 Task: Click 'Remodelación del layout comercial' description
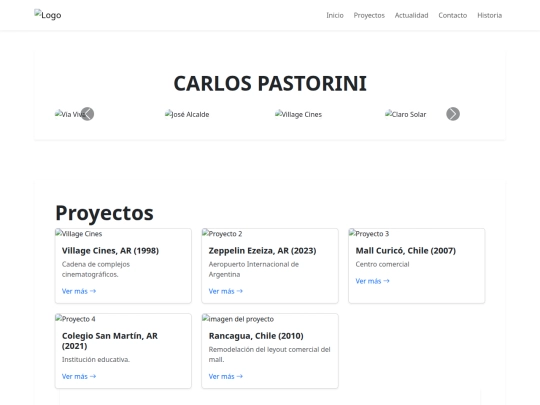click(269, 354)
